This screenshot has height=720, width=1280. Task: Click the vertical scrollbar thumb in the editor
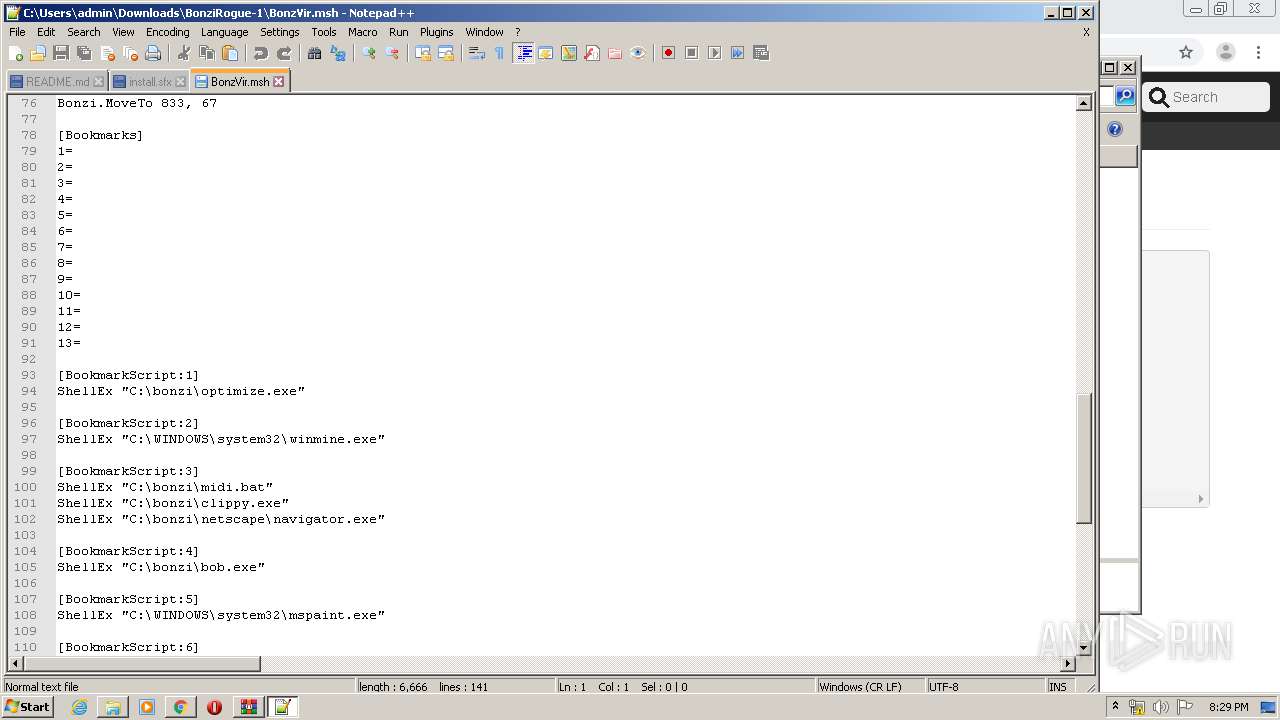pyautogui.click(x=1083, y=458)
